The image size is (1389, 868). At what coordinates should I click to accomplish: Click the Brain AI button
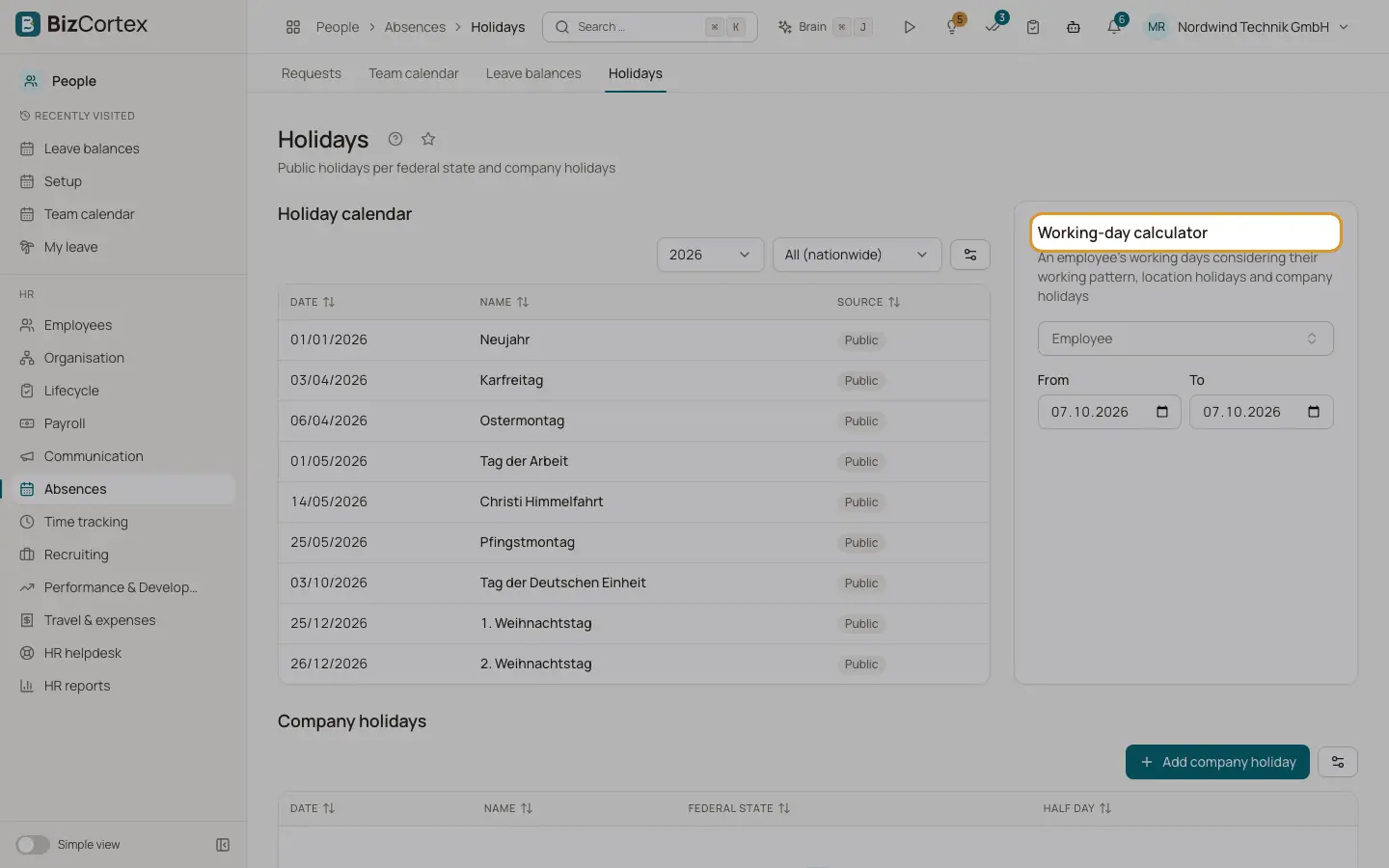tap(826, 27)
